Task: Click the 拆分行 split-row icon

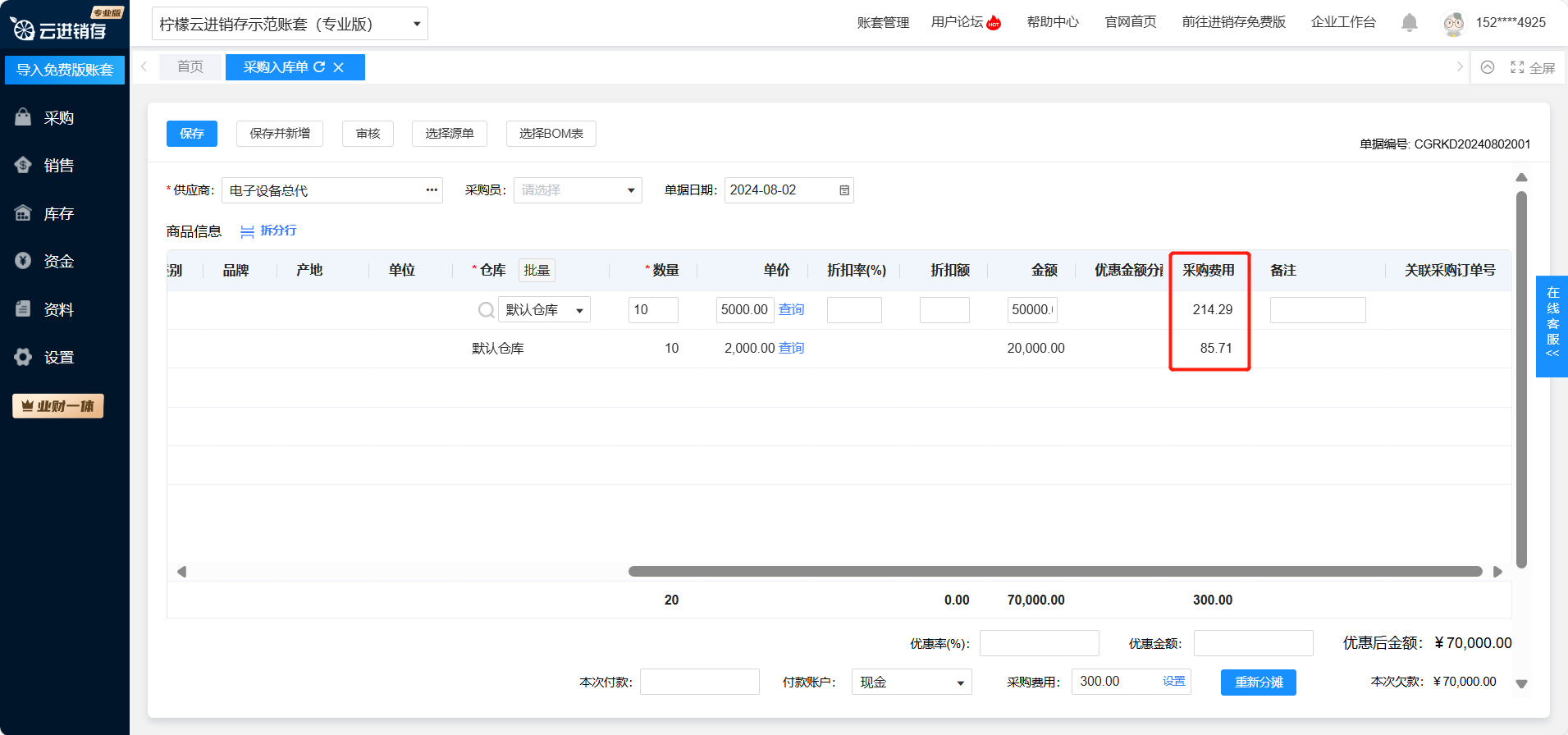Action: 247,231
